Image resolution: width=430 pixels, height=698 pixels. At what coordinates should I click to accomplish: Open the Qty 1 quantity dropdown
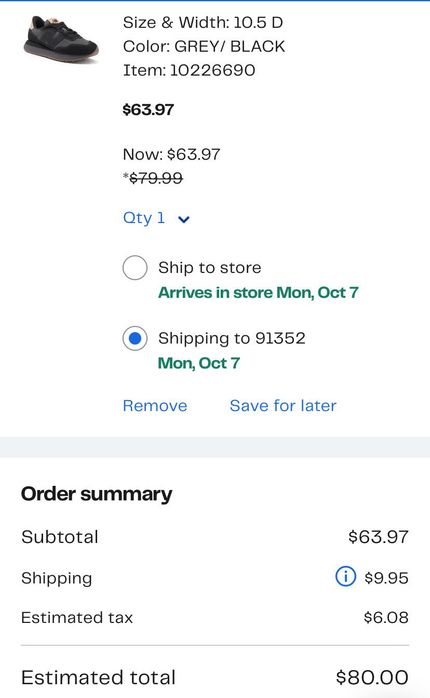pos(156,218)
